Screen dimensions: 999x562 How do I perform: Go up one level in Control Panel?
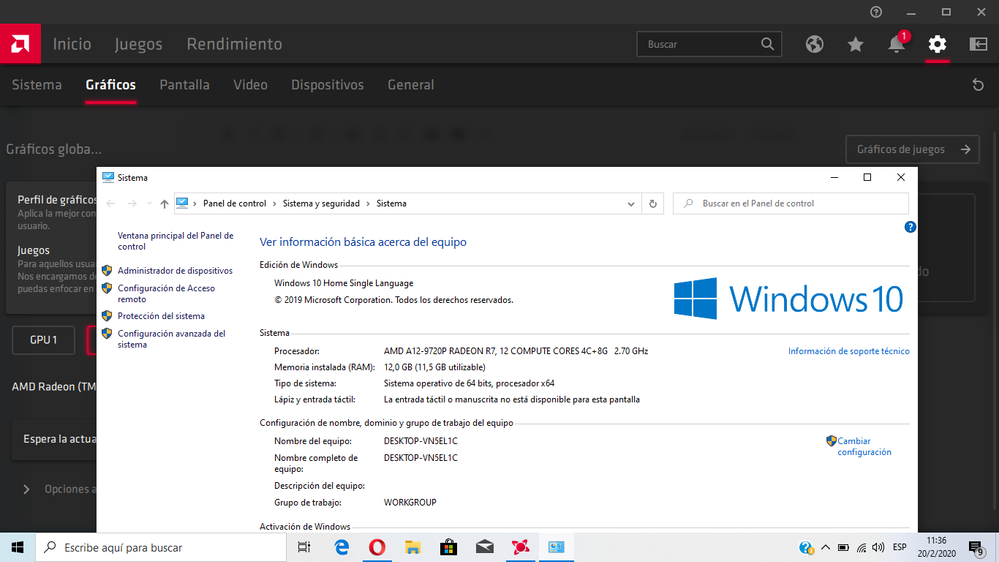pyautogui.click(x=164, y=204)
